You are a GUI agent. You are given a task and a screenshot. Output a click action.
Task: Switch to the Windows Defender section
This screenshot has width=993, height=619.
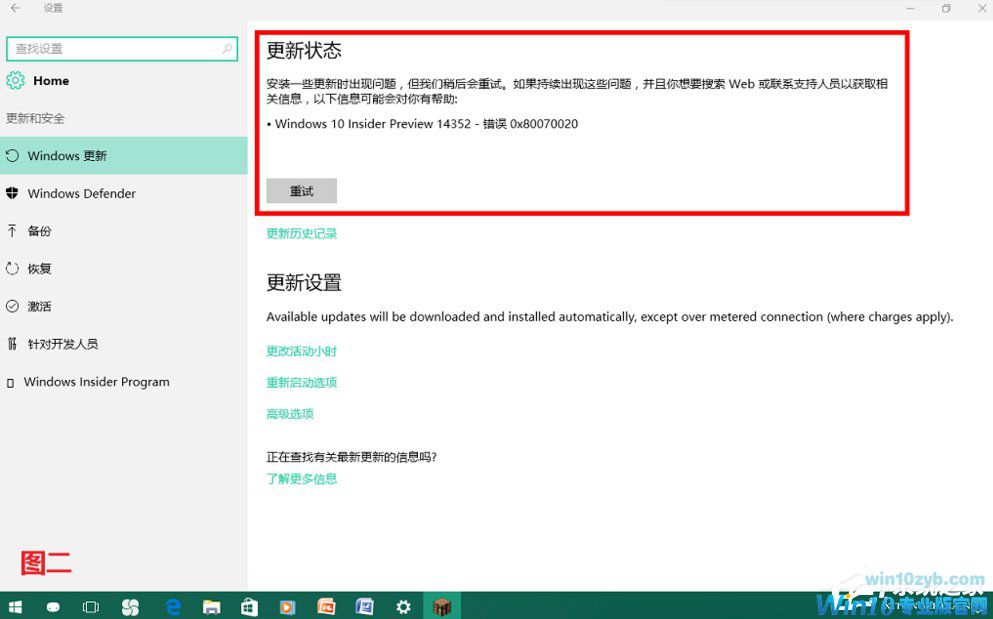(x=80, y=193)
